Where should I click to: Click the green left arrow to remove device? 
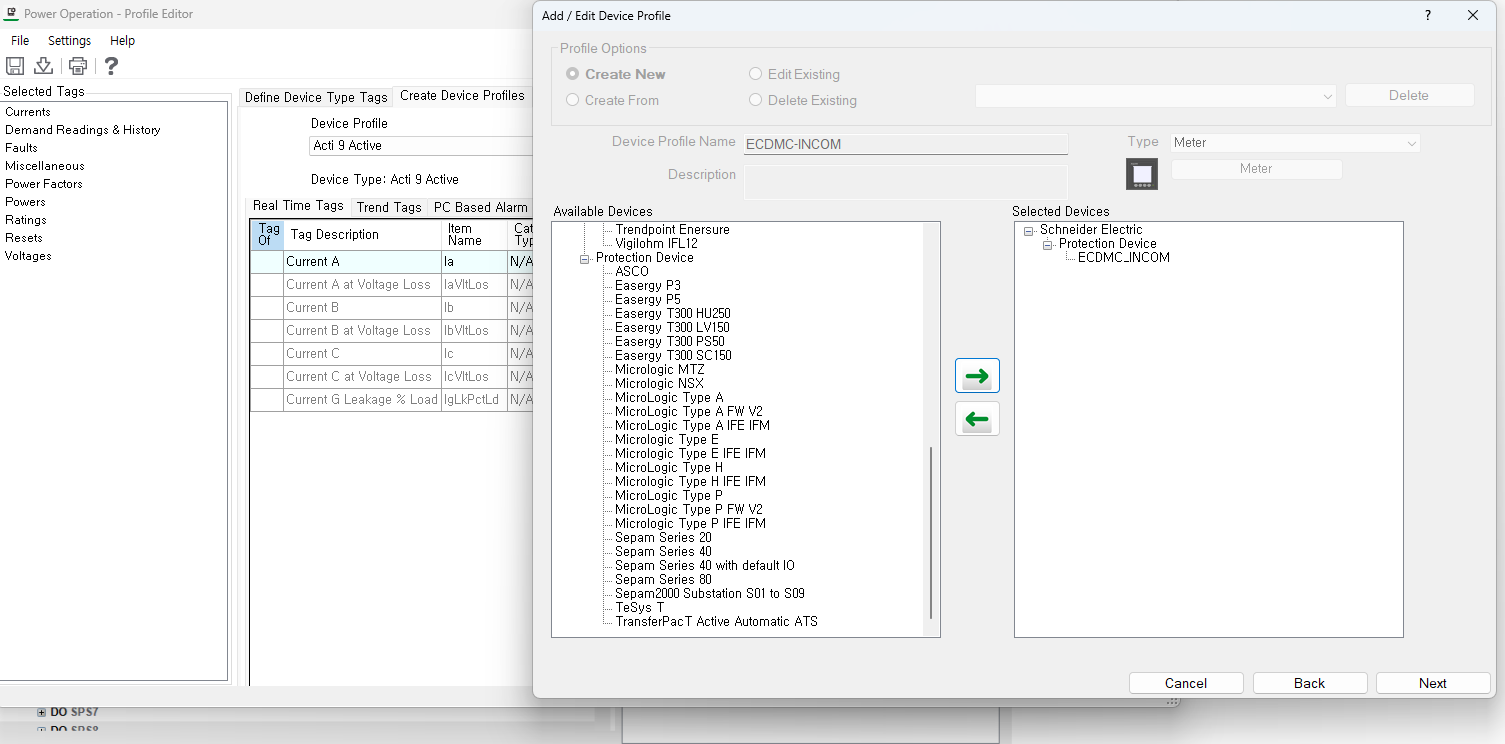977,419
